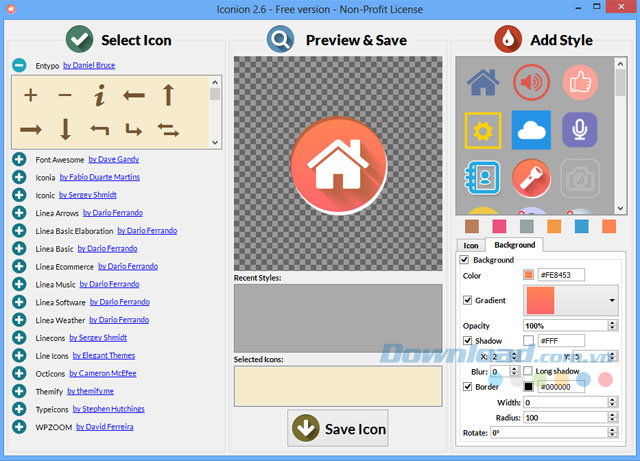Choose the up arrow icon in Entypo
The height and width of the screenshot is (461, 640).
coord(168,96)
